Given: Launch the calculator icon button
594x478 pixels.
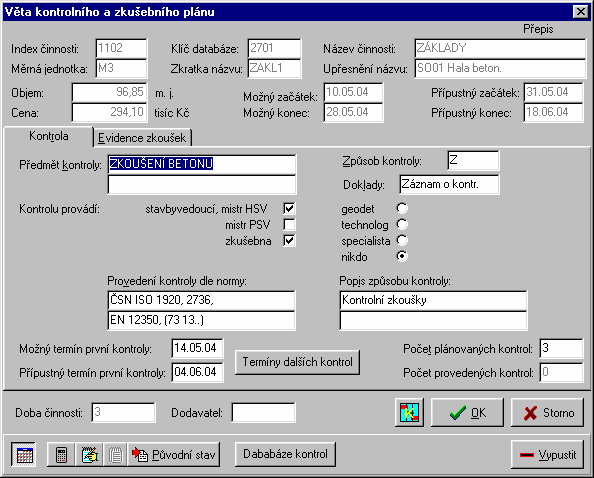Looking at the screenshot, I should pos(61,454).
